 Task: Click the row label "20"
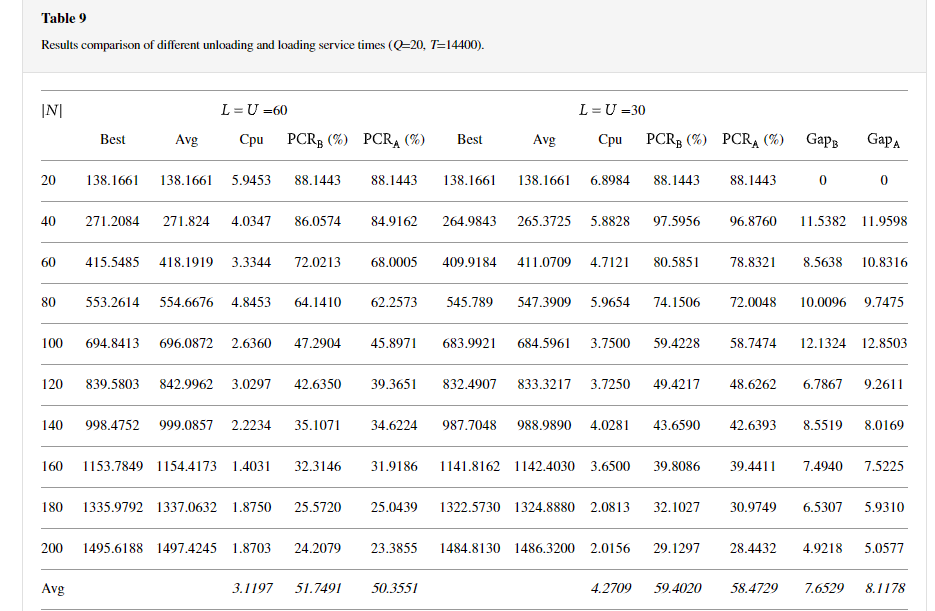pos(48,180)
